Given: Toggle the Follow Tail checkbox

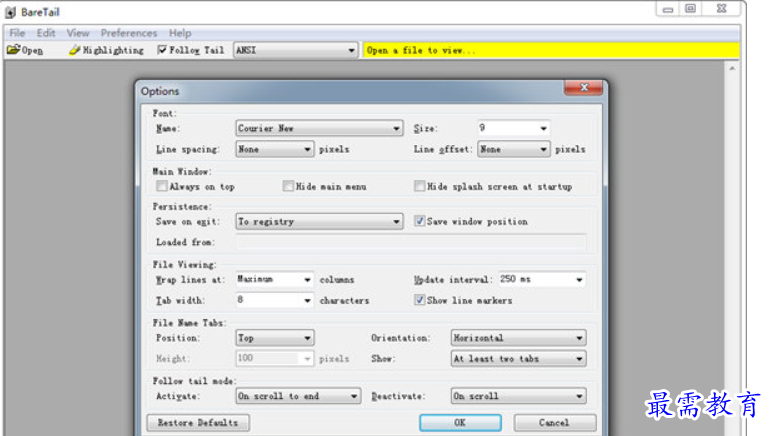Looking at the screenshot, I should [x=162, y=50].
